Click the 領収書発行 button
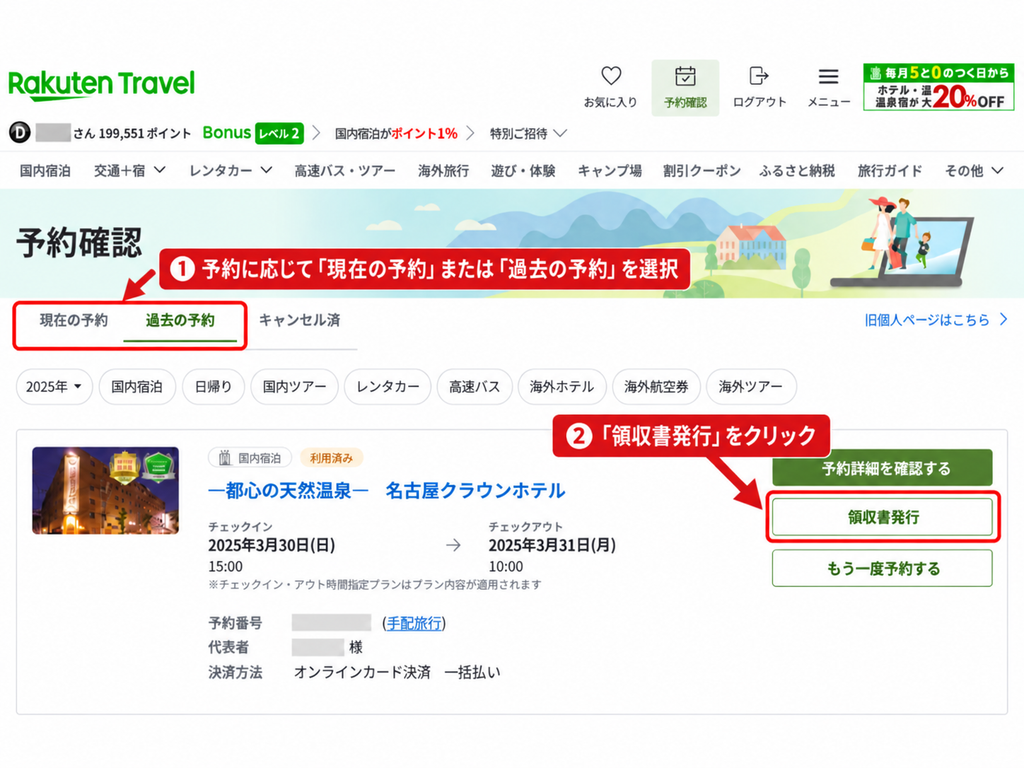 point(882,517)
